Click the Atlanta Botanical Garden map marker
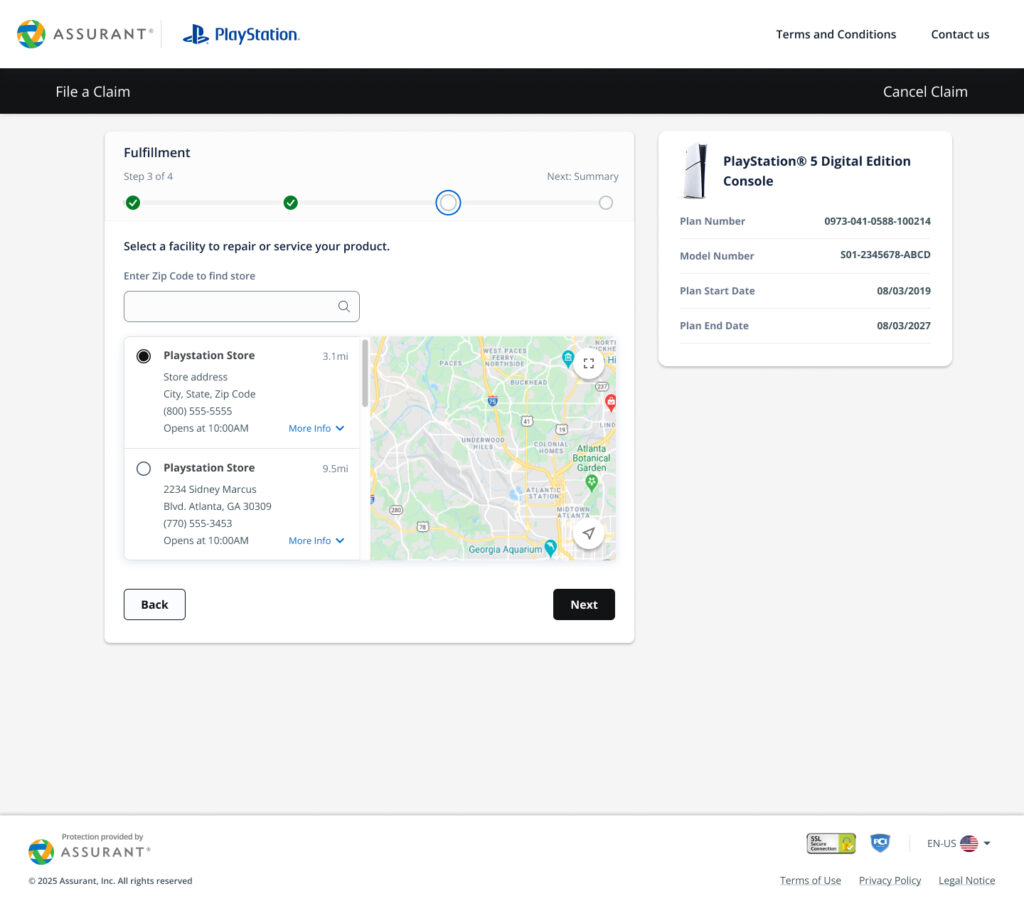Image resolution: width=1024 pixels, height=906 pixels. click(591, 482)
